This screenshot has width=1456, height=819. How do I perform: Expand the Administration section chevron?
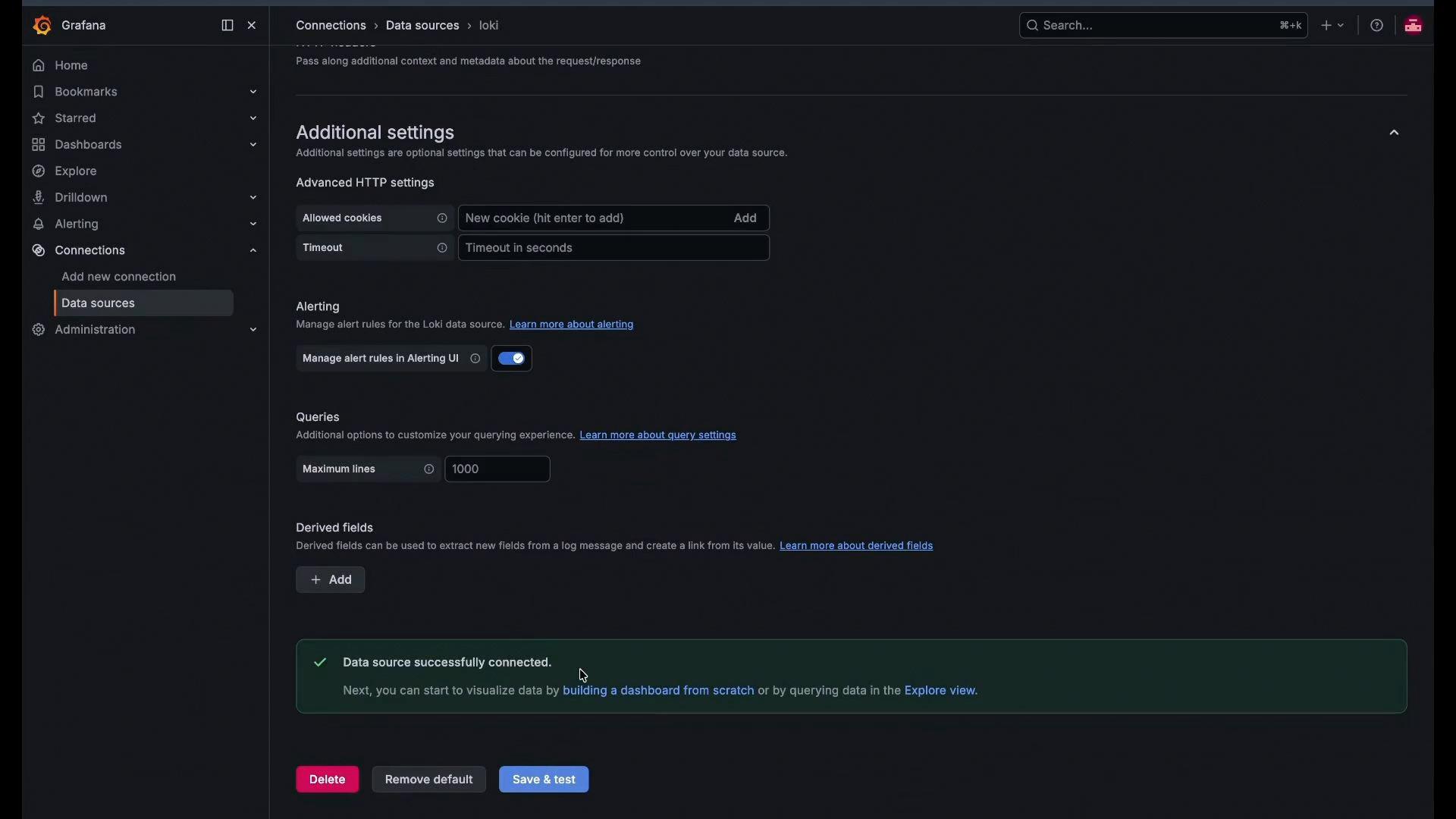(x=253, y=331)
